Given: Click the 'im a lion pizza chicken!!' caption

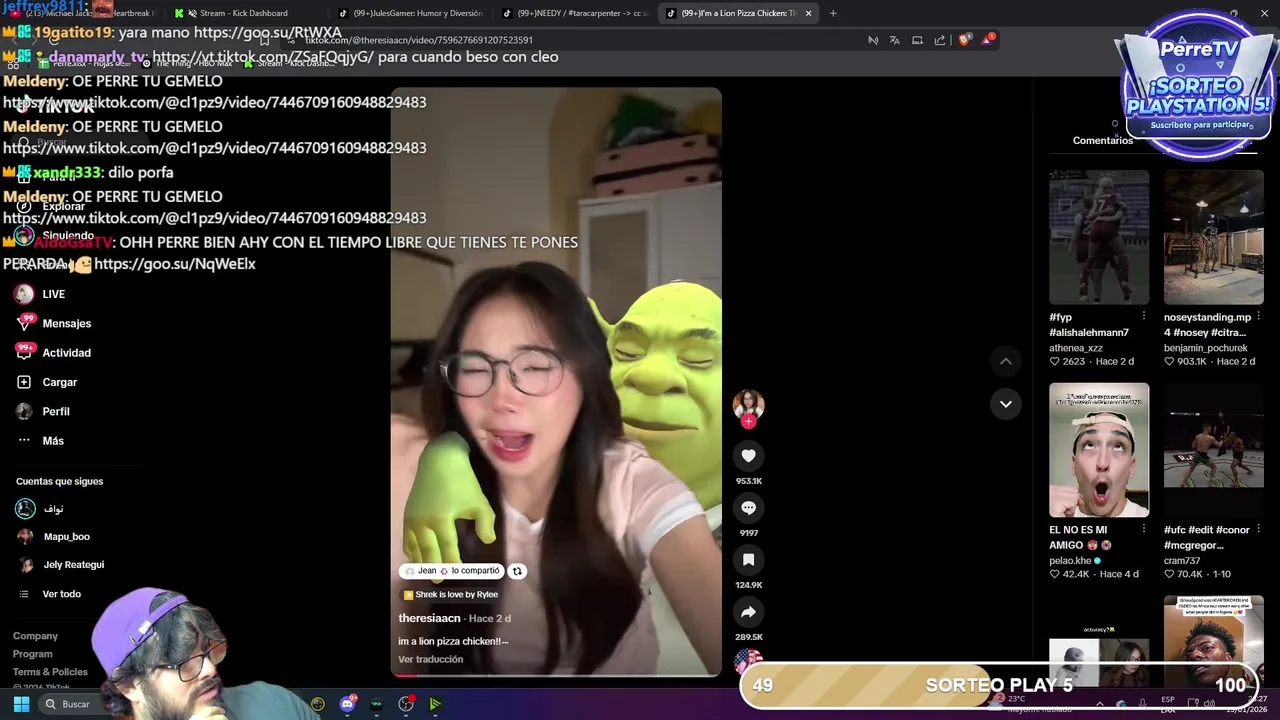Looking at the screenshot, I should pyautogui.click(x=453, y=641).
